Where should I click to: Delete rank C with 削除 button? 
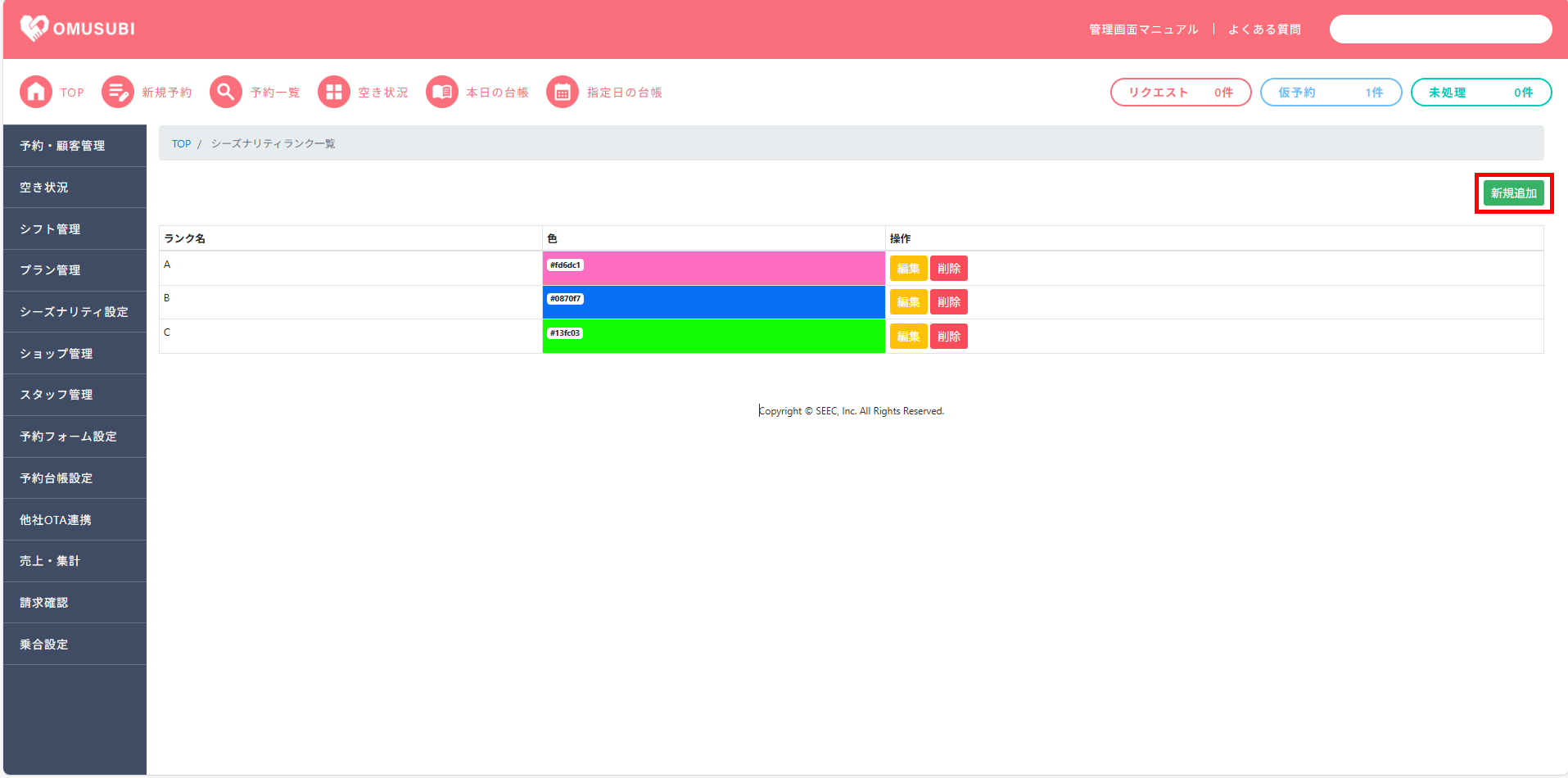(x=949, y=337)
